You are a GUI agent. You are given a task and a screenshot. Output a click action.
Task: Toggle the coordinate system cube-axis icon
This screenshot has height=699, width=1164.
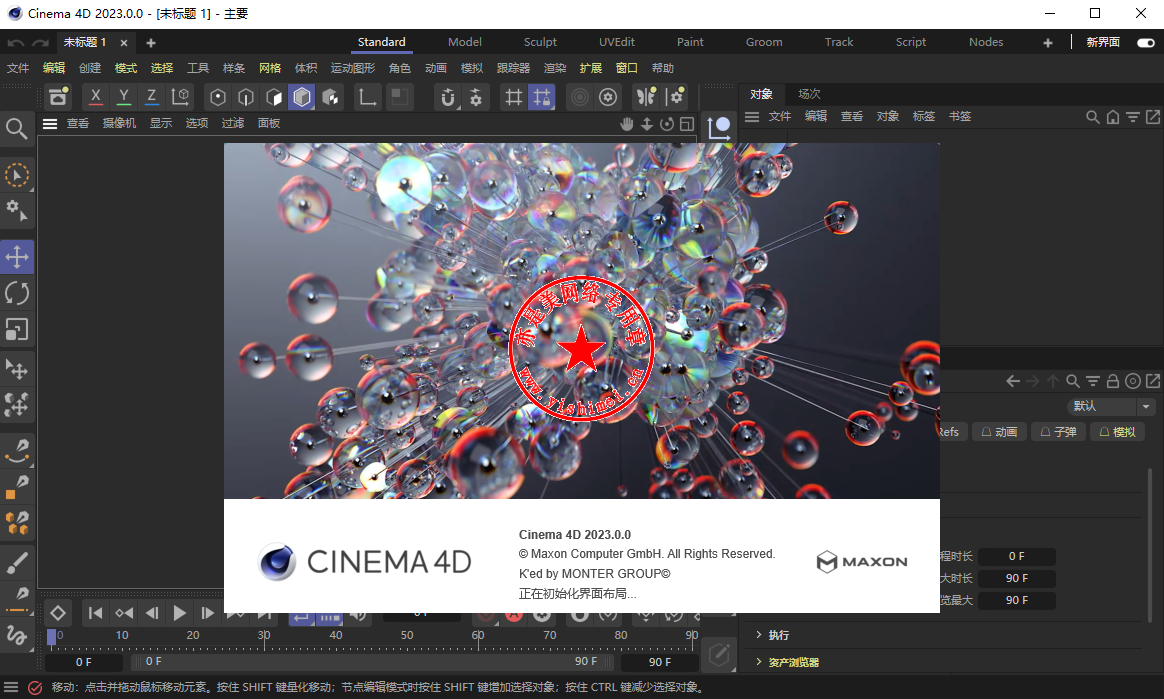pyautogui.click(x=180, y=96)
